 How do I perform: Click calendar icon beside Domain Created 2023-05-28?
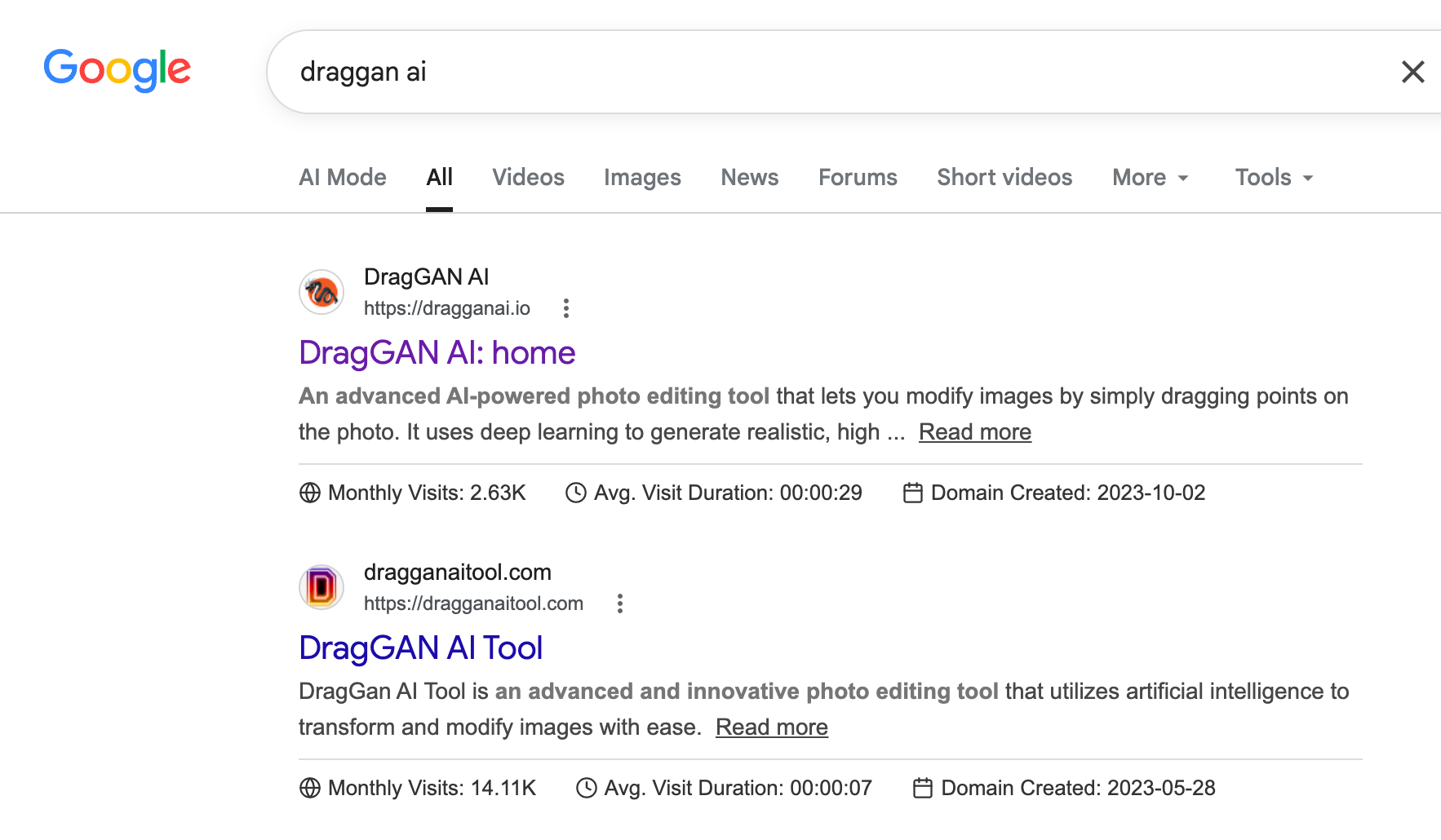coord(923,788)
